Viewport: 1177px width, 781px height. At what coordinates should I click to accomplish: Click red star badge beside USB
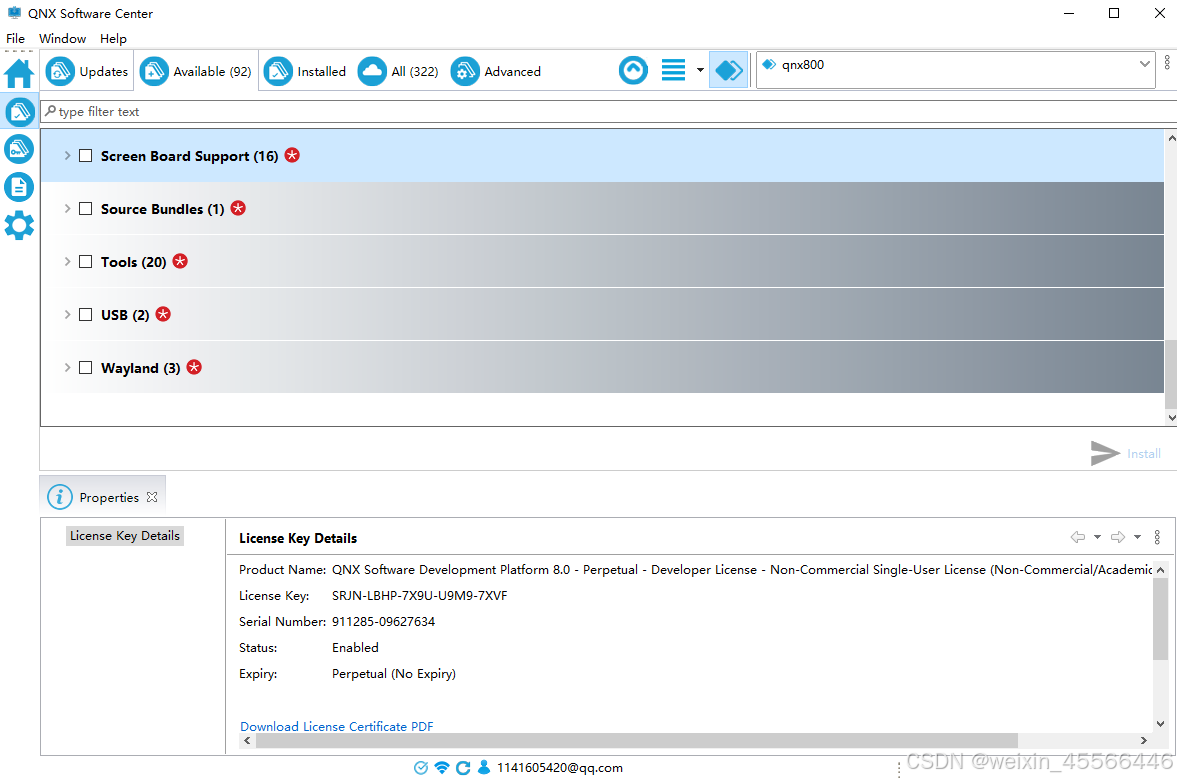coord(163,314)
